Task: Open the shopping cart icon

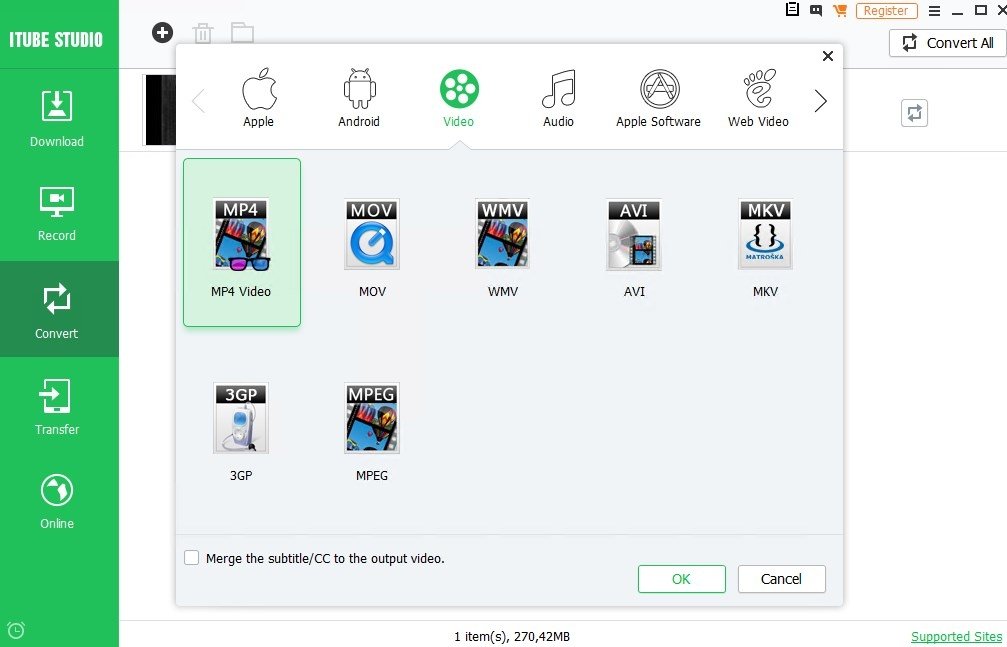Action: click(x=839, y=10)
